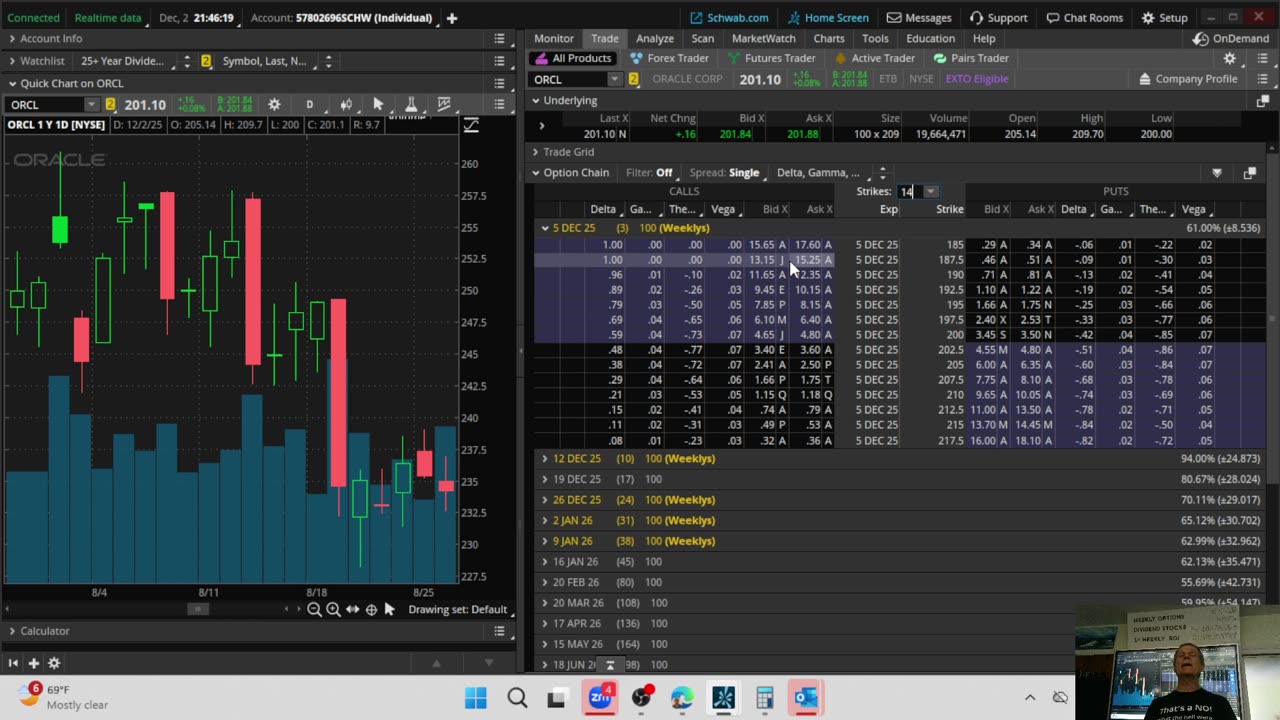Open sidebar gadget settings gear
1280x720 pixels.
click(54, 663)
